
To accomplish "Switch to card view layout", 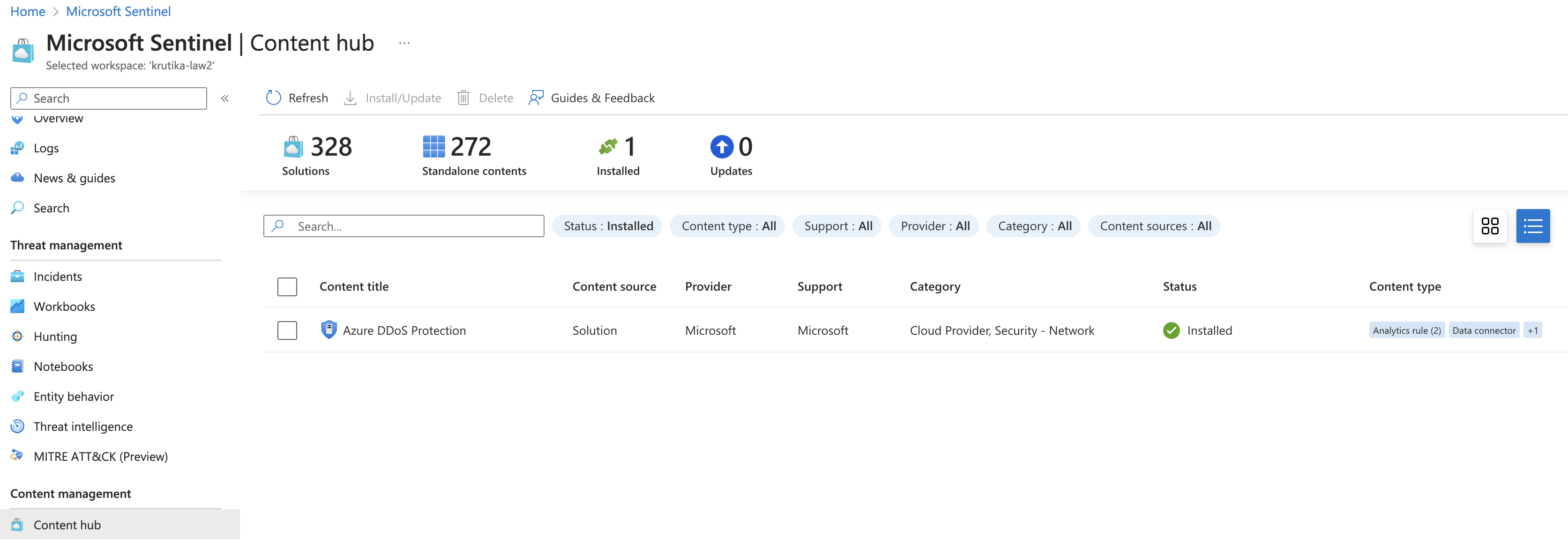I will (x=1490, y=225).
